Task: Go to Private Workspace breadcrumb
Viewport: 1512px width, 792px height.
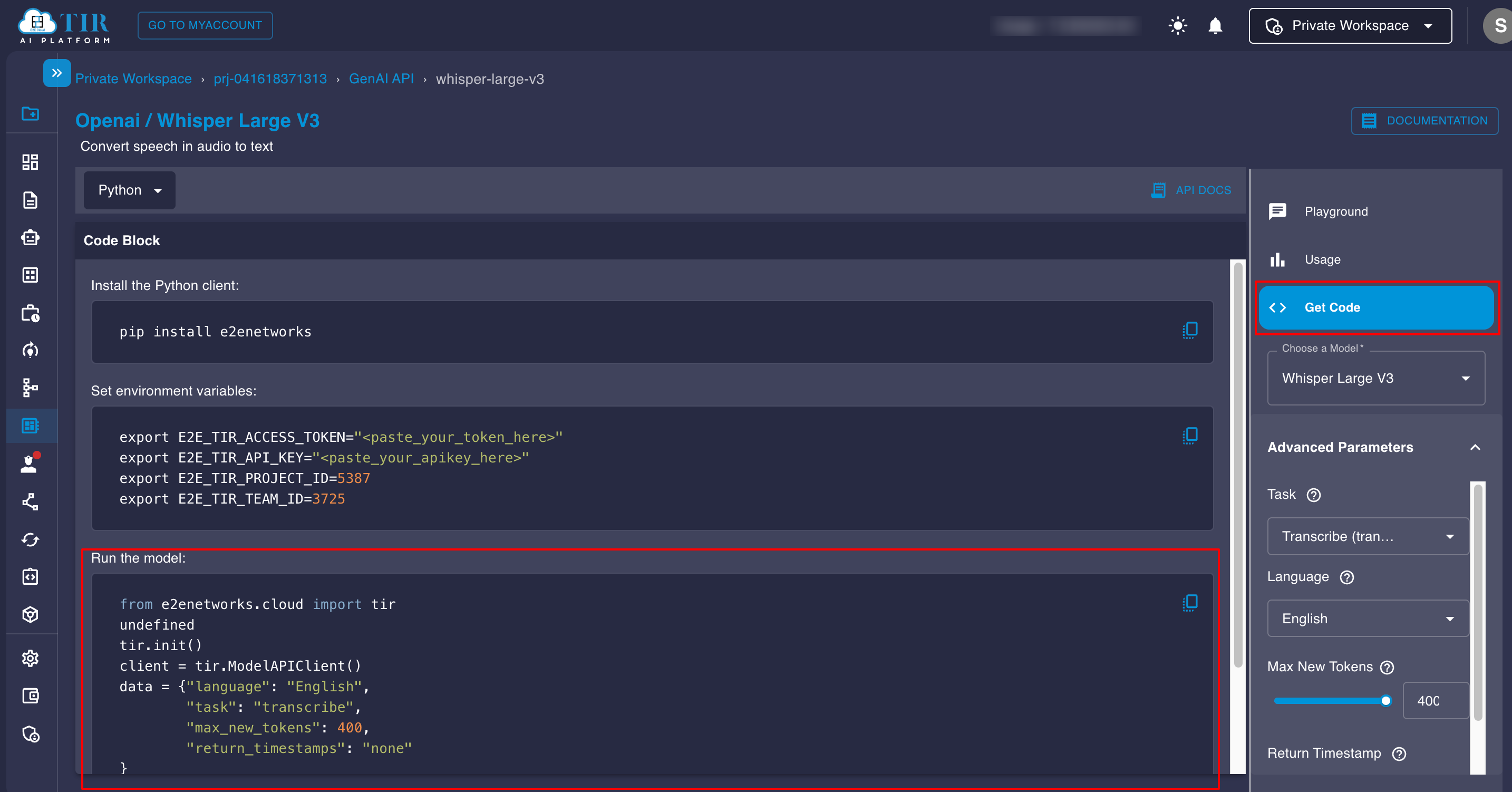Action: point(133,79)
